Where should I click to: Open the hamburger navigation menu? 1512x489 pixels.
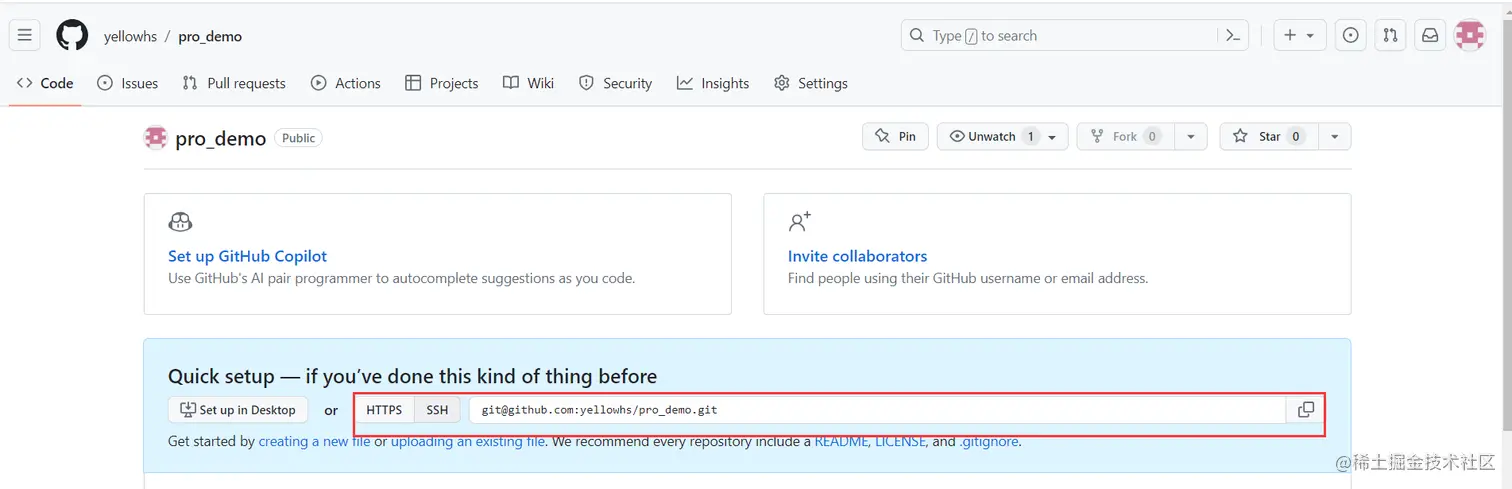click(x=25, y=35)
